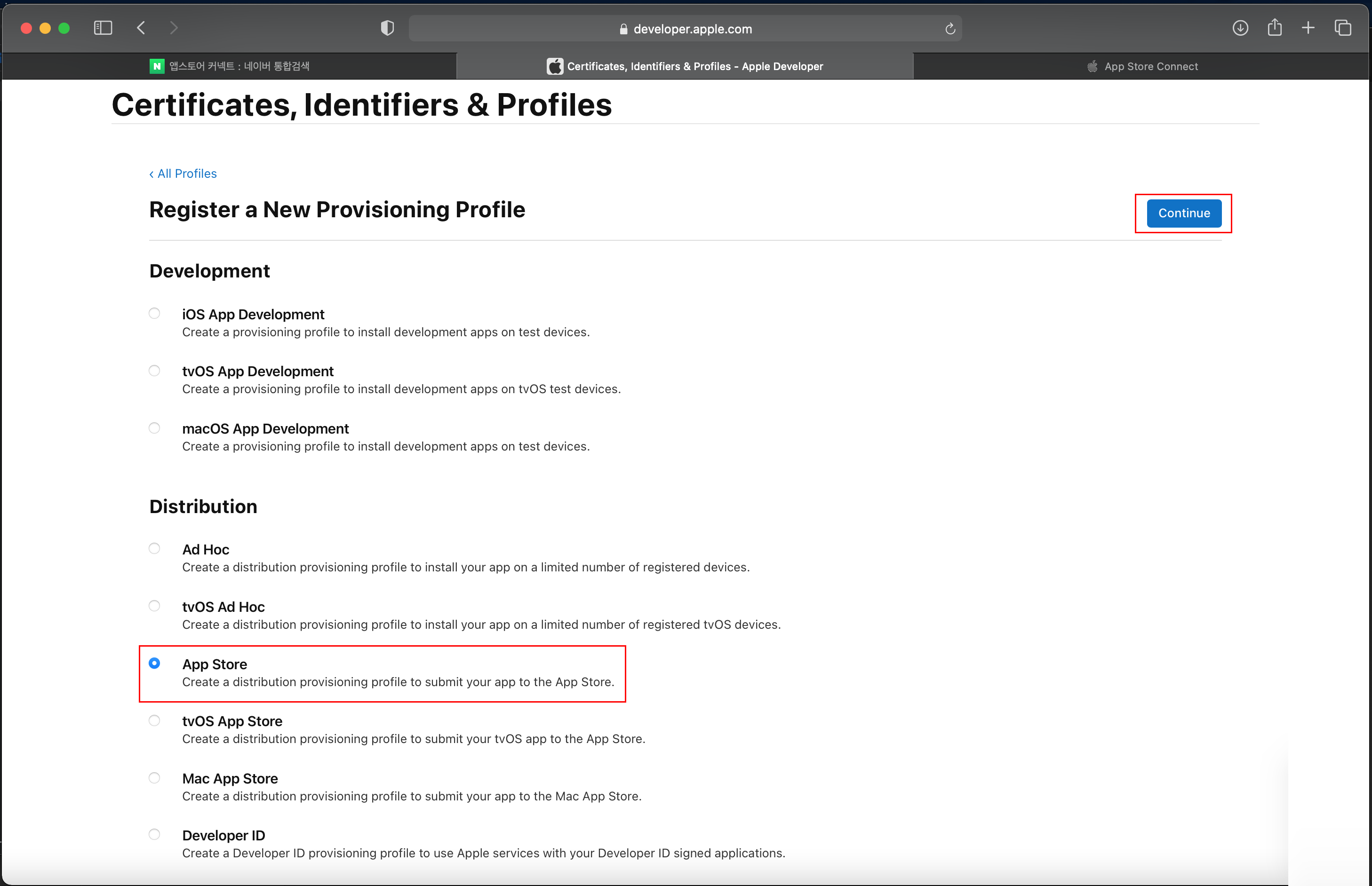Go back with the back arrow
This screenshot has width=1372, height=886.
[141, 28]
